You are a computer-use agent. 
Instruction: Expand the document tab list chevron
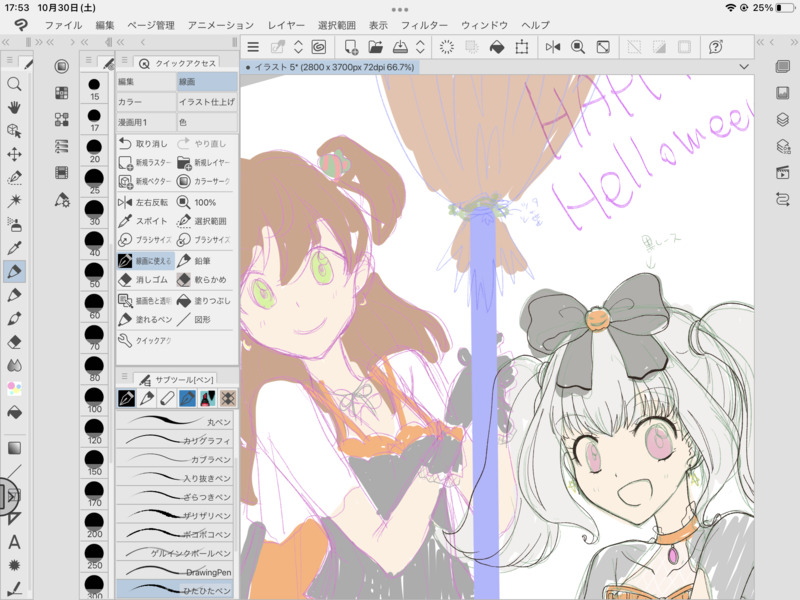[x=744, y=67]
